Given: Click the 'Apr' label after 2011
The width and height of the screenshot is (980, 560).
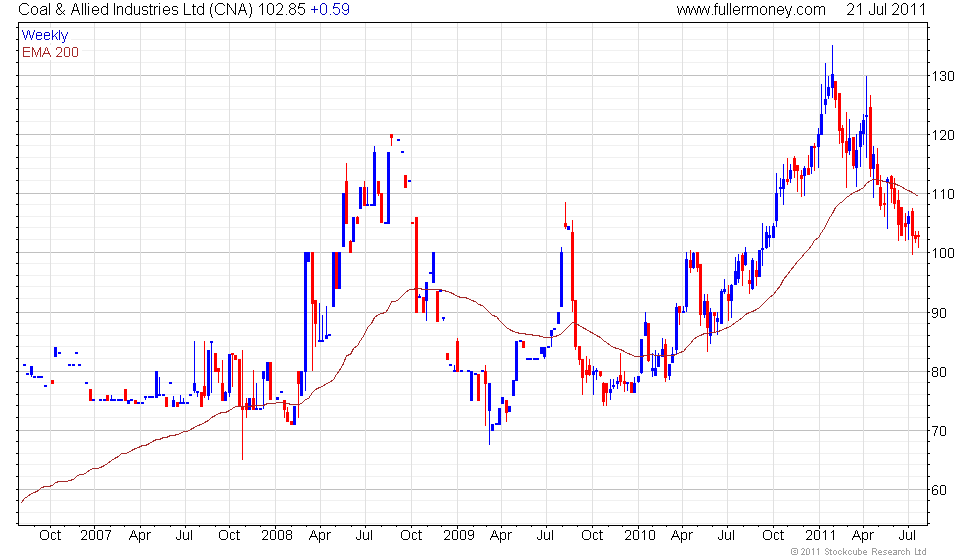Looking at the screenshot, I should click(862, 536).
